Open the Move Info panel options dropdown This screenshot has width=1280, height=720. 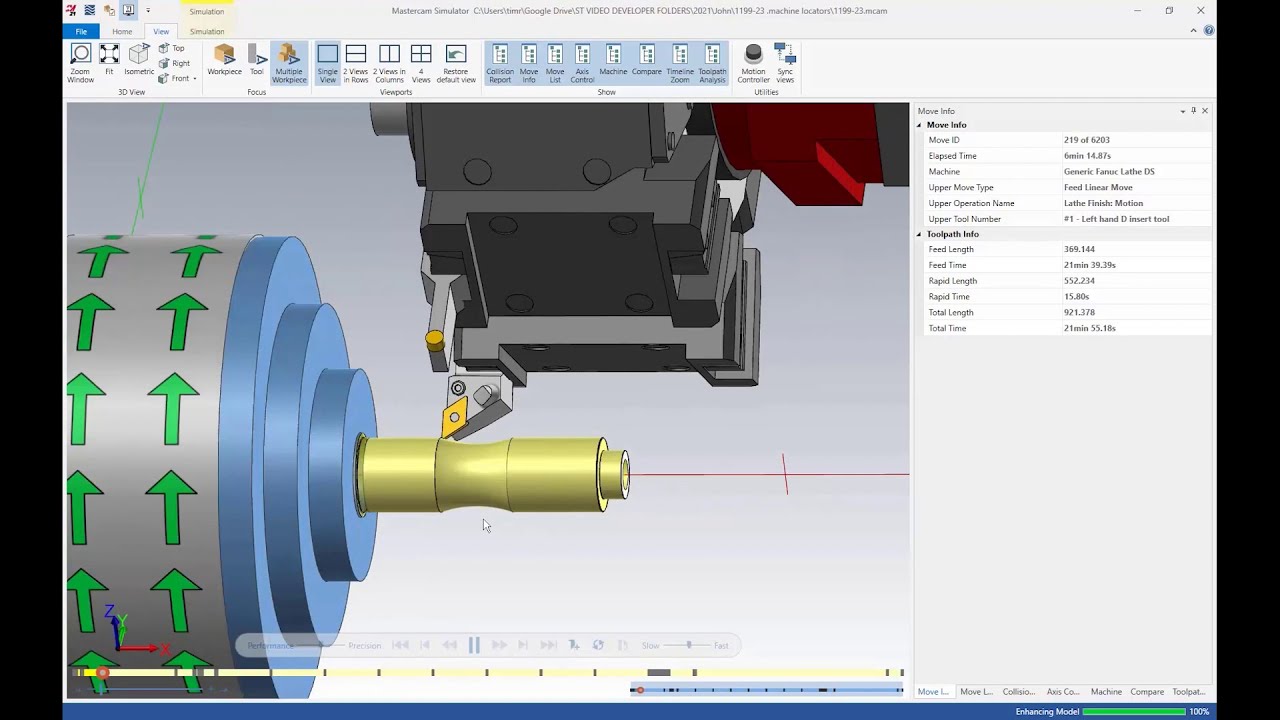(1182, 111)
